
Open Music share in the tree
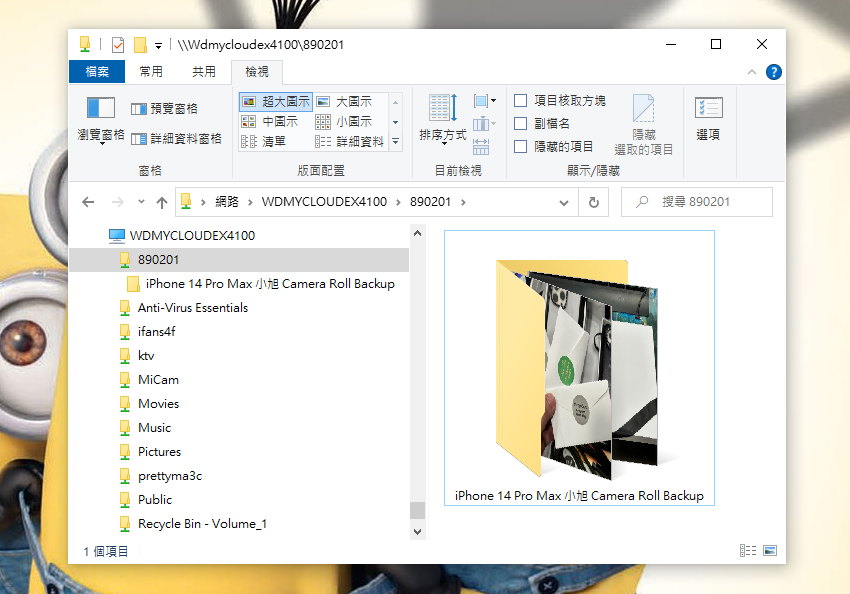(x=145, y=428)
